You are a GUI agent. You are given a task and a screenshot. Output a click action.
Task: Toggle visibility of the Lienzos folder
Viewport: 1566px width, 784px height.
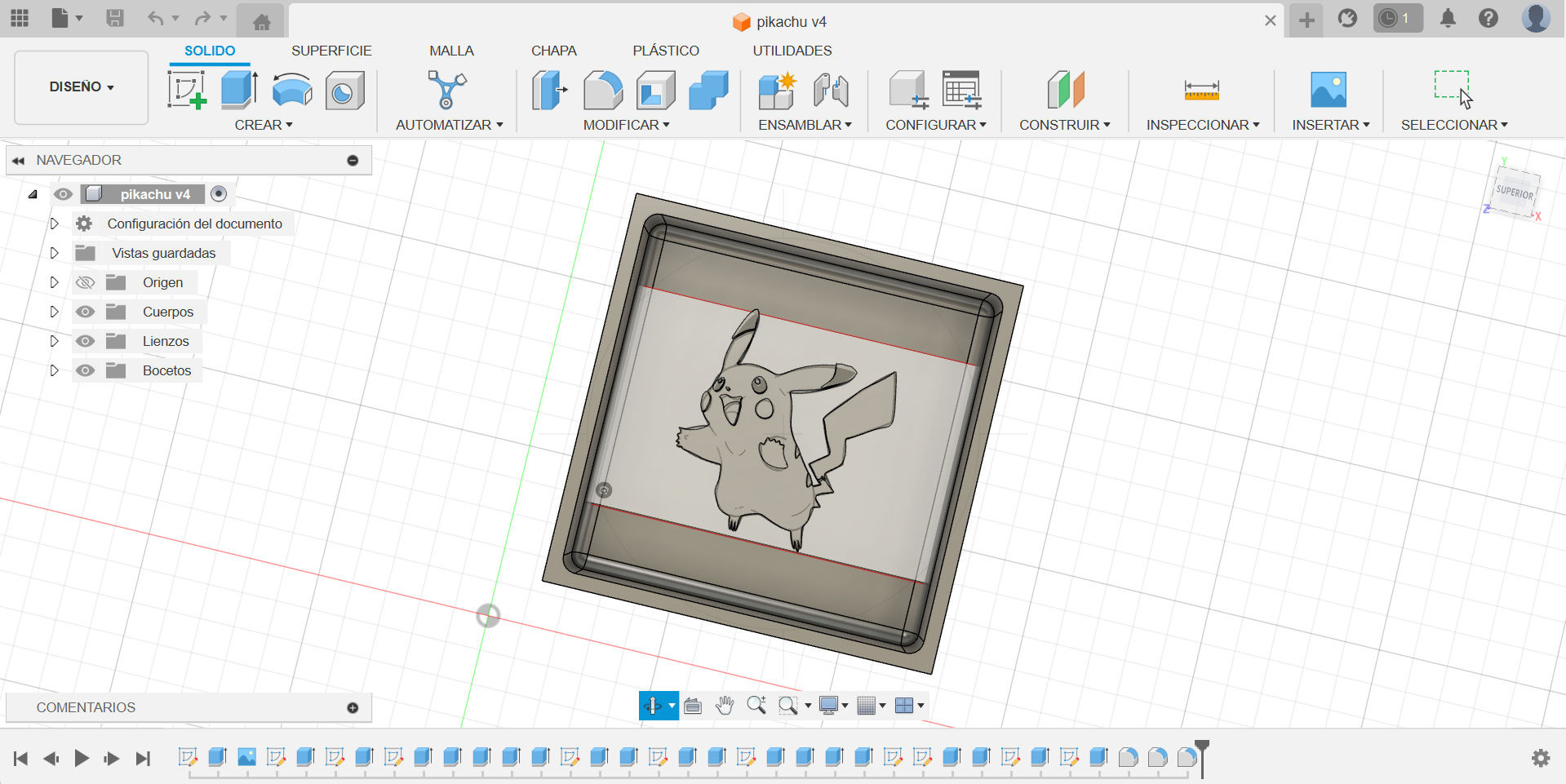pos(85,341)
